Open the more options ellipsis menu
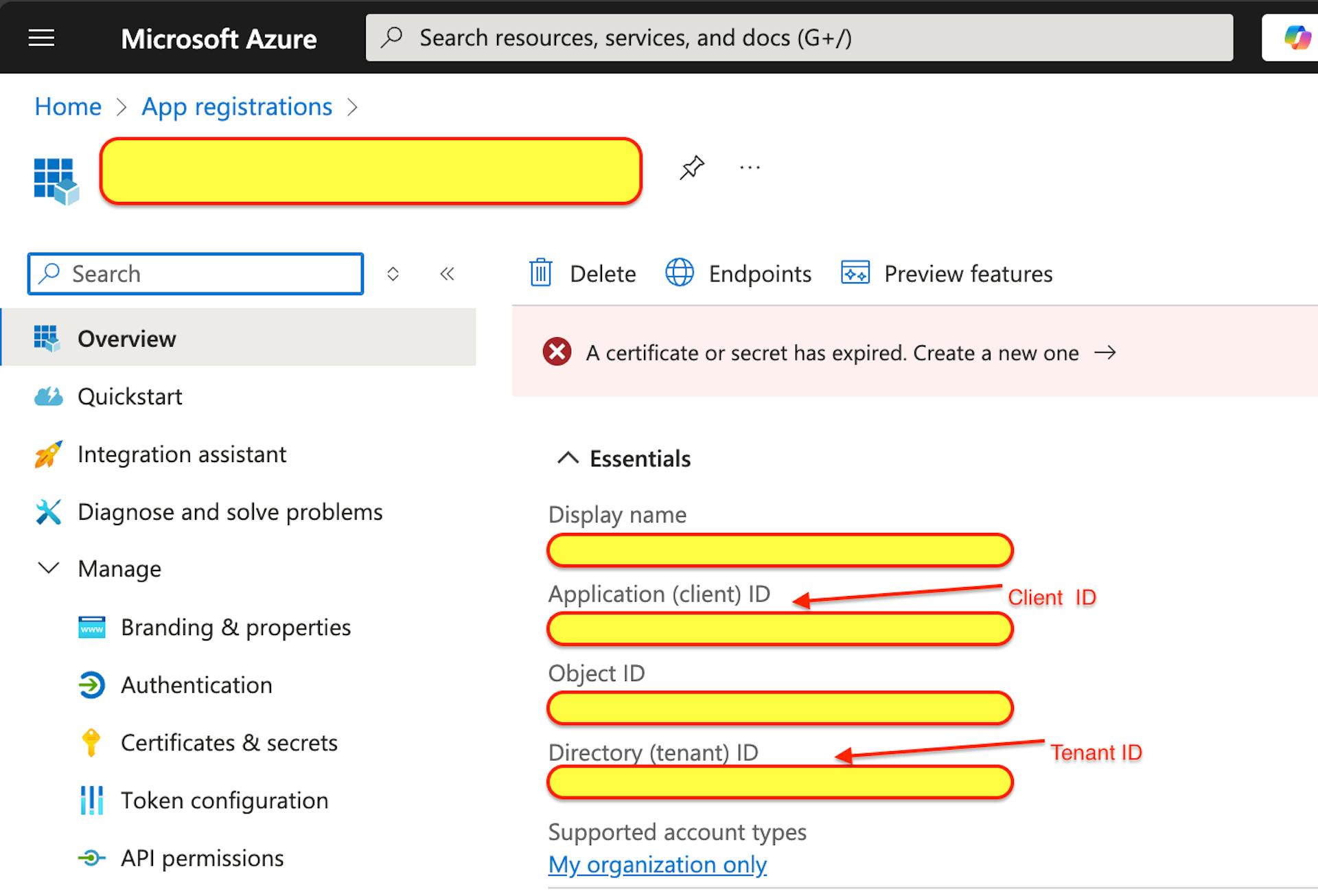The width and height of the screenshot is (1318, 896). point(750,167)
